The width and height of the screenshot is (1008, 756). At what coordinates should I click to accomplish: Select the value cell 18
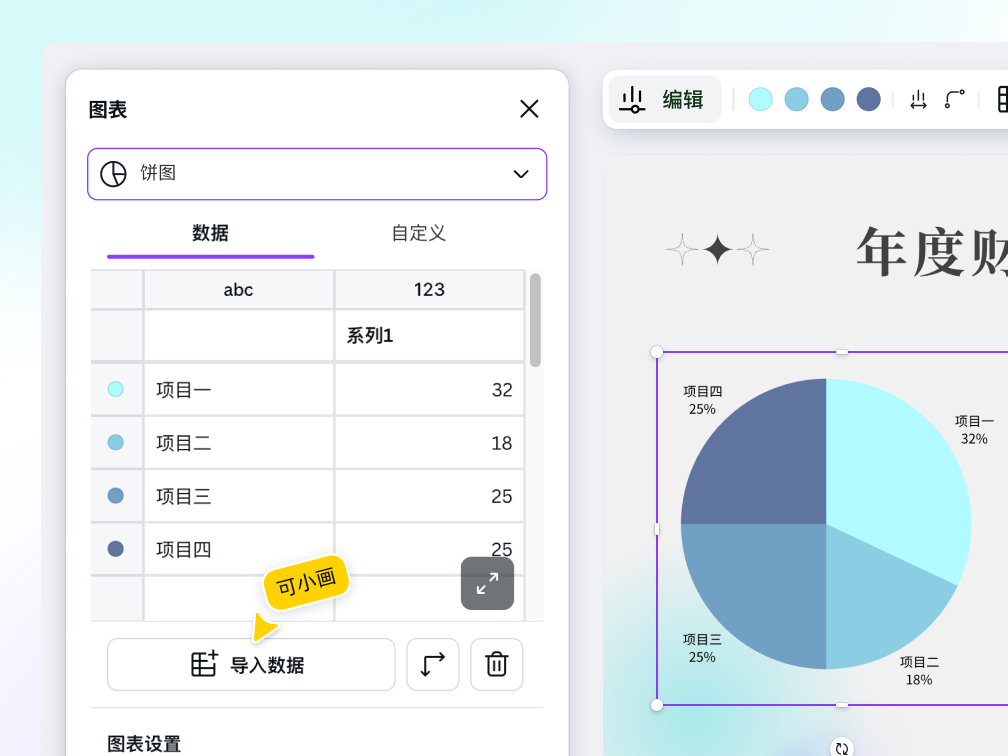pos(429,443)
